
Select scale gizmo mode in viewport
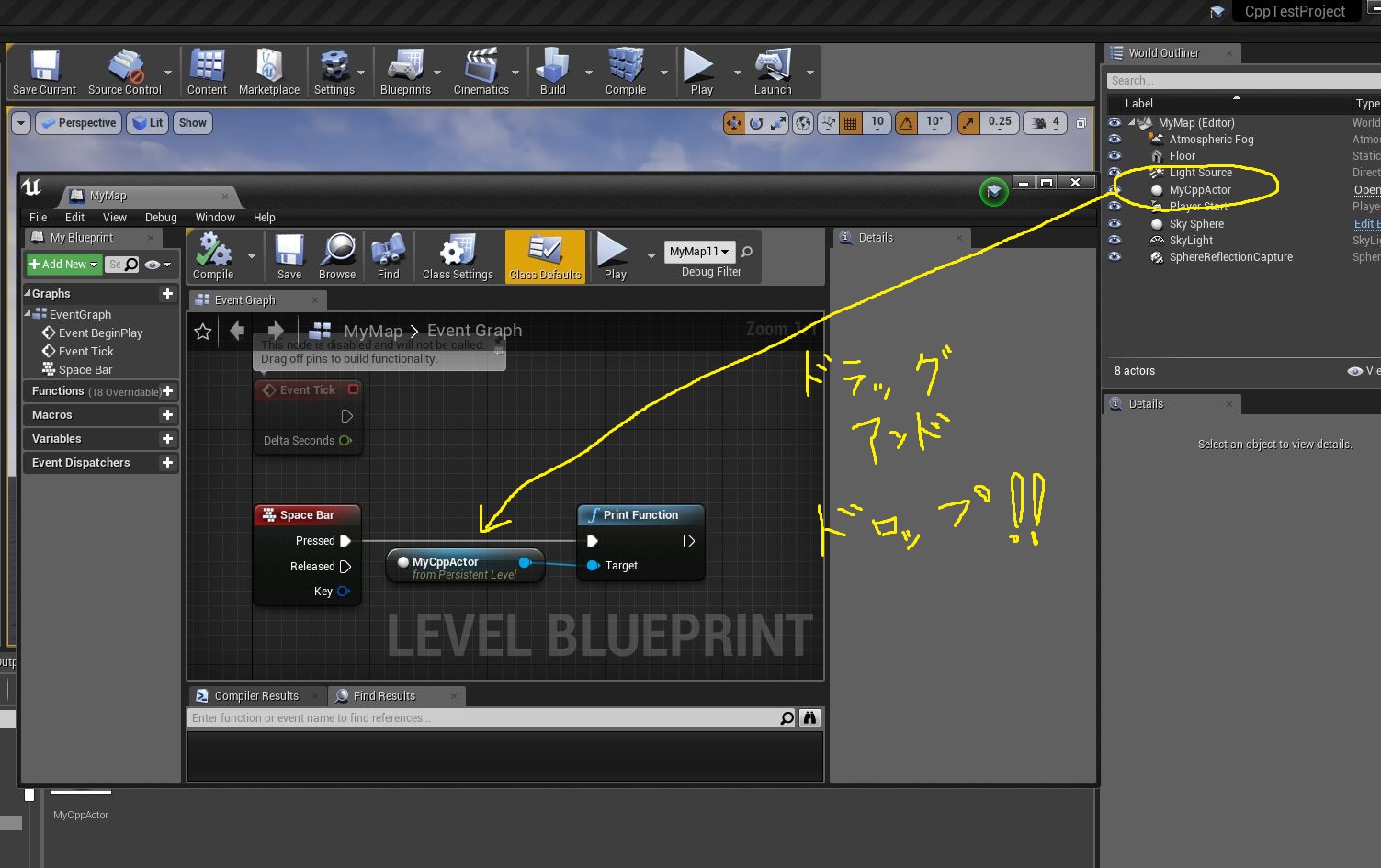[x=778, y=123]
